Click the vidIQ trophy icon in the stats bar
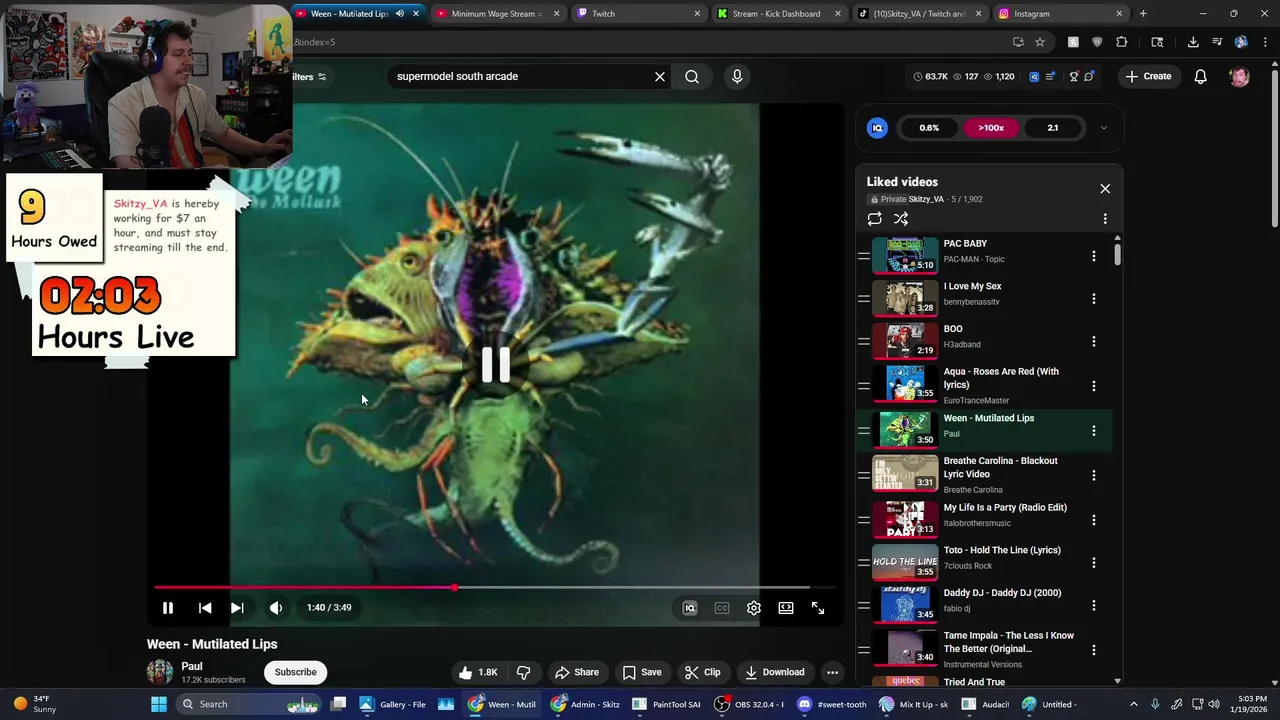This screenshot has height=720, width=1280. click(1074, 77)
